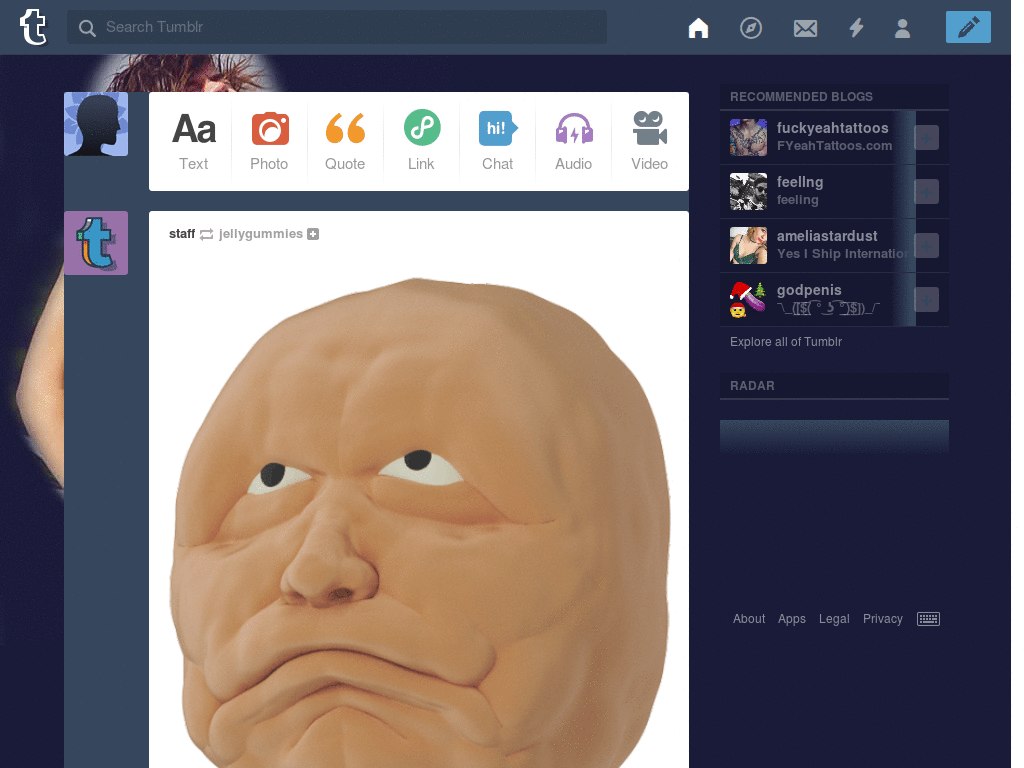Create a new Text post

(194, 141)
